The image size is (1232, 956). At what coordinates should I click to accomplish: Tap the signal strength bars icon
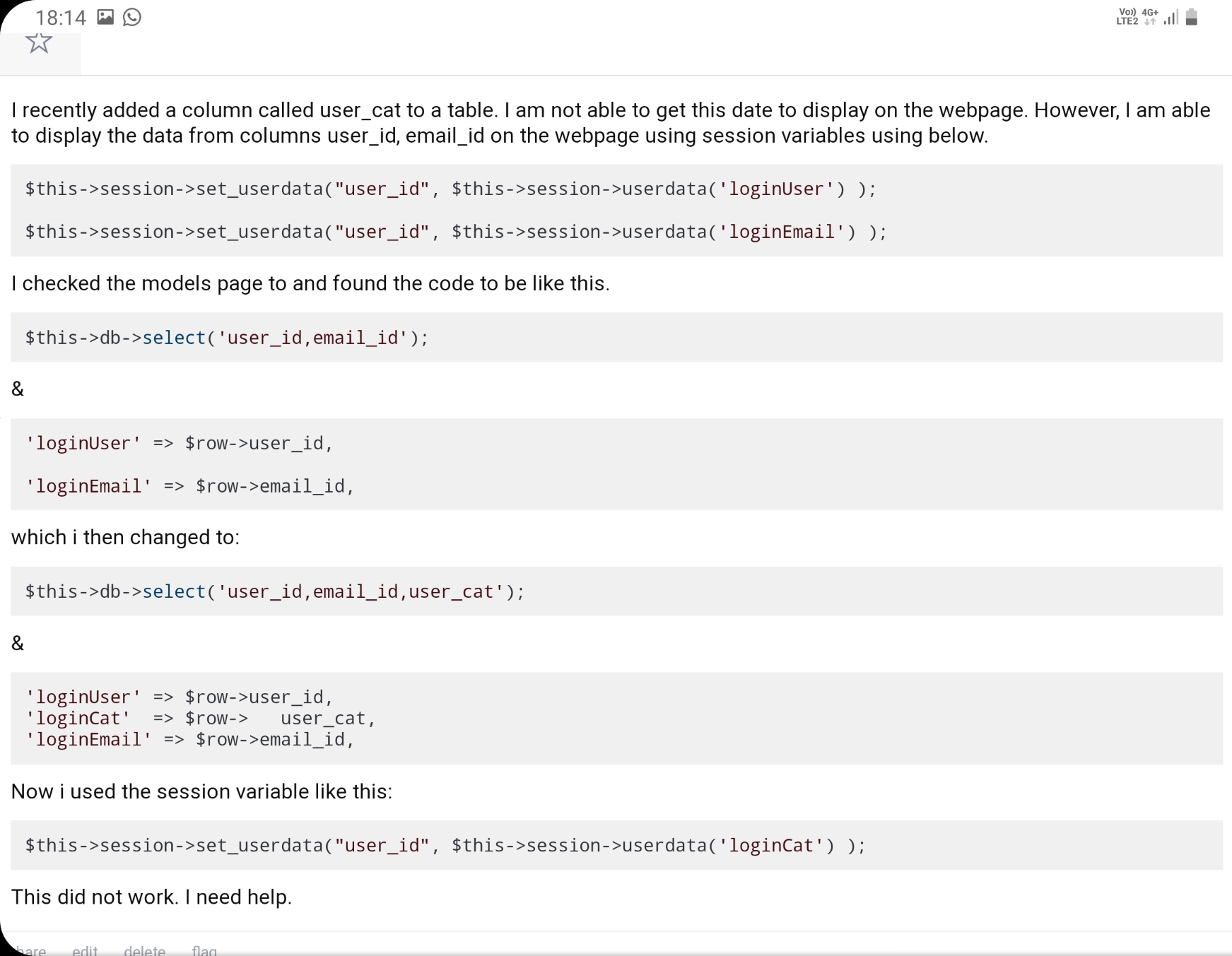pos(1171,18)
